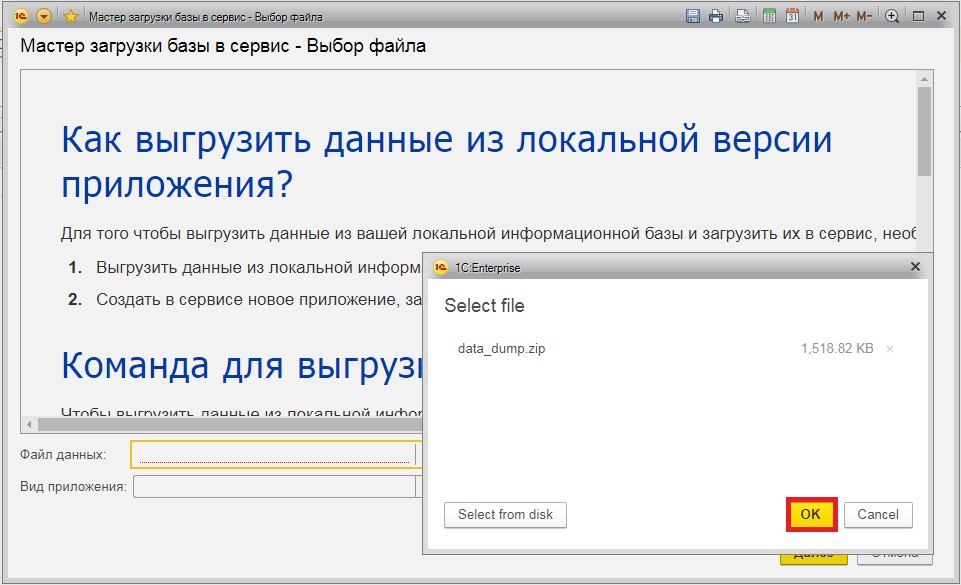Click the Вид приложения field
961x585 pixels.
pos(275,487)
